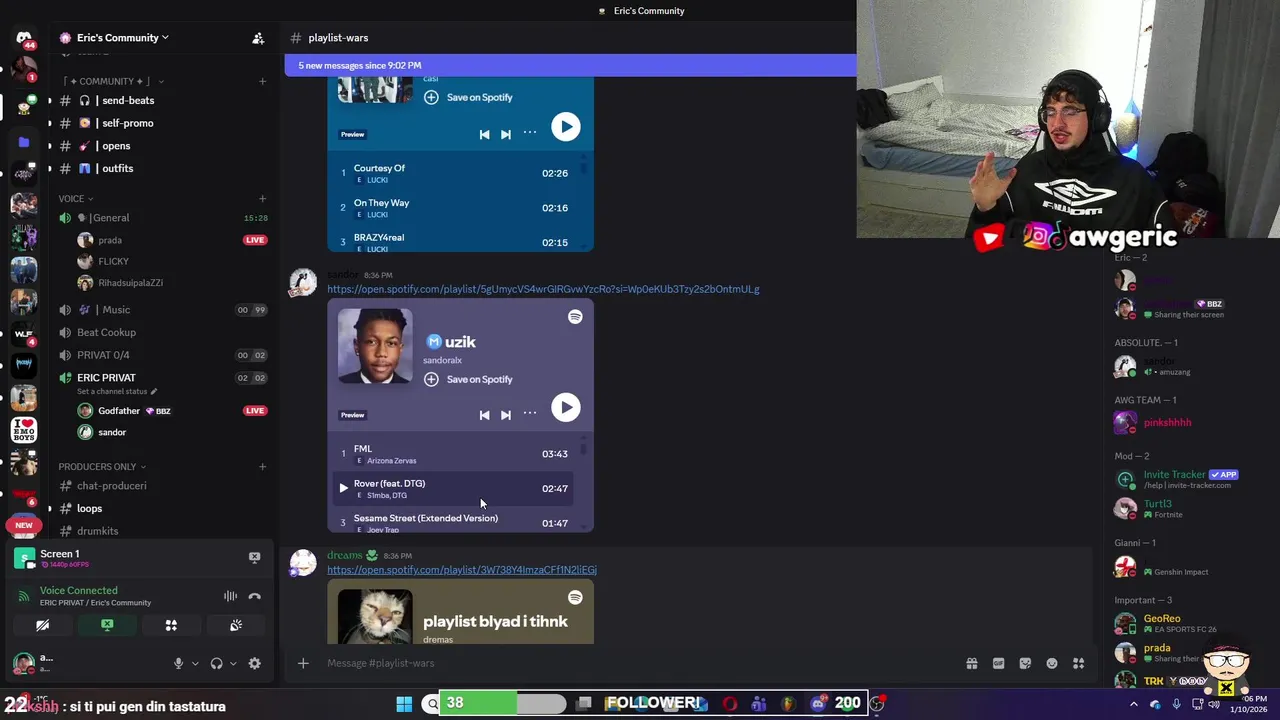The image size is (1280, 720).
Task: Open apps launcher in message bar
Action: click(x=1078, y=663)
